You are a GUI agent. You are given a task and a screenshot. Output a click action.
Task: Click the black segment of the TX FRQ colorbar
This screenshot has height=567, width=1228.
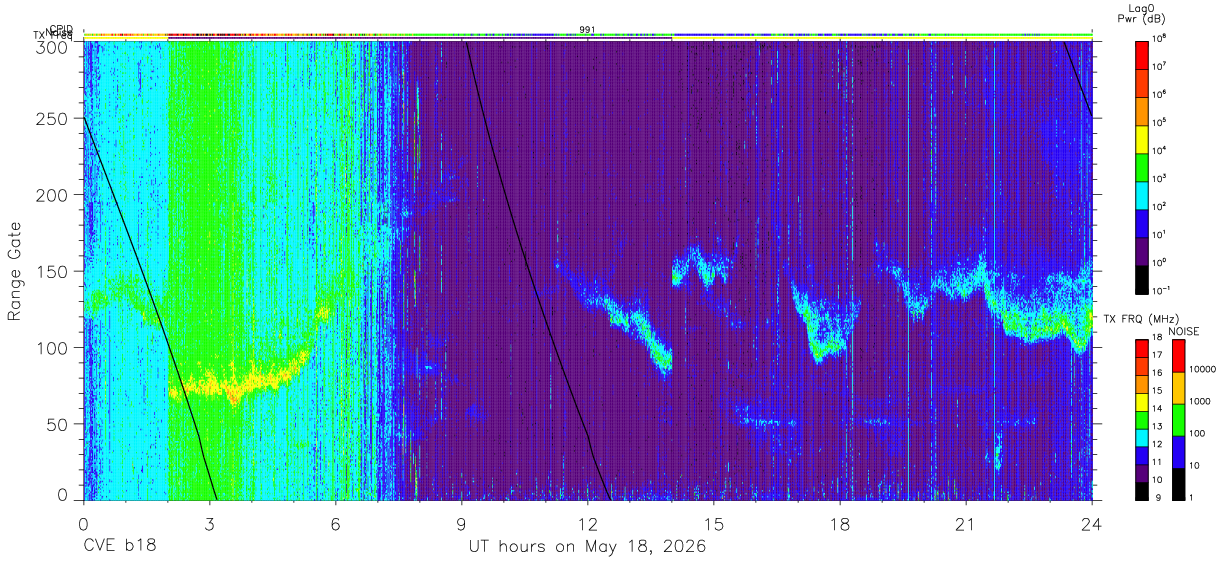coord(1142,491)
